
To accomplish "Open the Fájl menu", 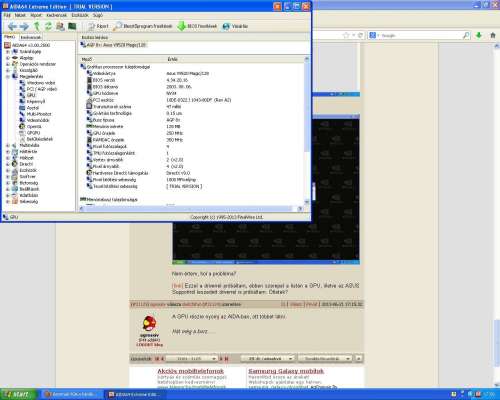I will click(x=7, y=15).
